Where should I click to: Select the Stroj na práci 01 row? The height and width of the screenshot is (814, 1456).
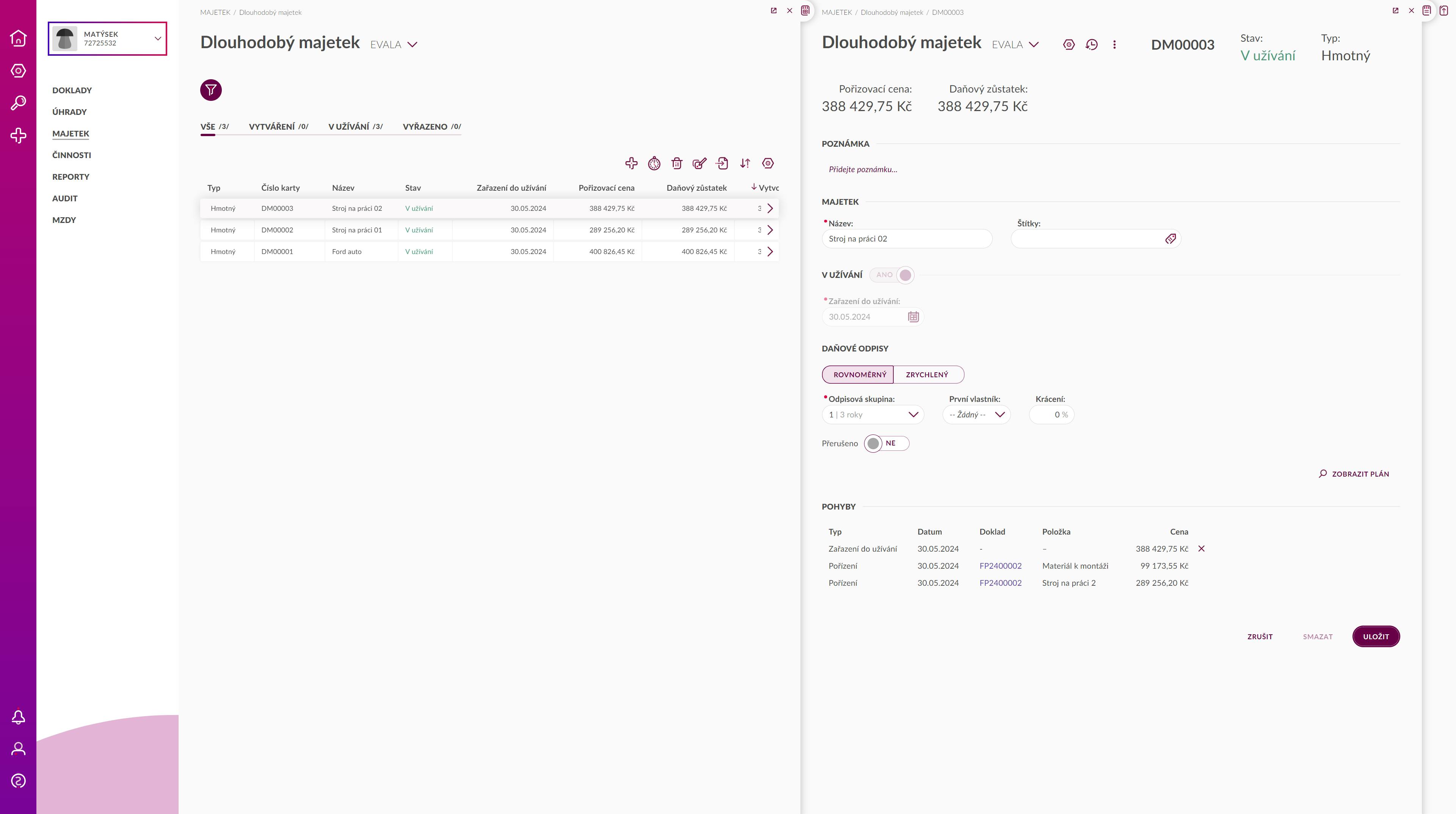tap(490, 230)
